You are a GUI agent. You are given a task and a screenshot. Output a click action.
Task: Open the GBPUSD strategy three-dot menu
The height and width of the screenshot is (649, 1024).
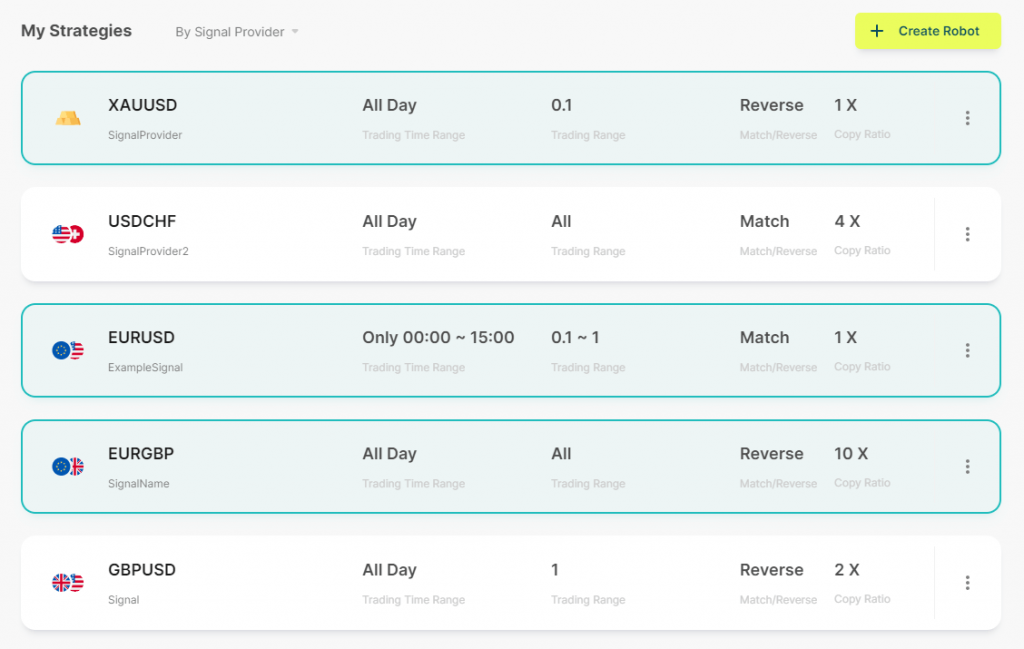click(967, 583)
